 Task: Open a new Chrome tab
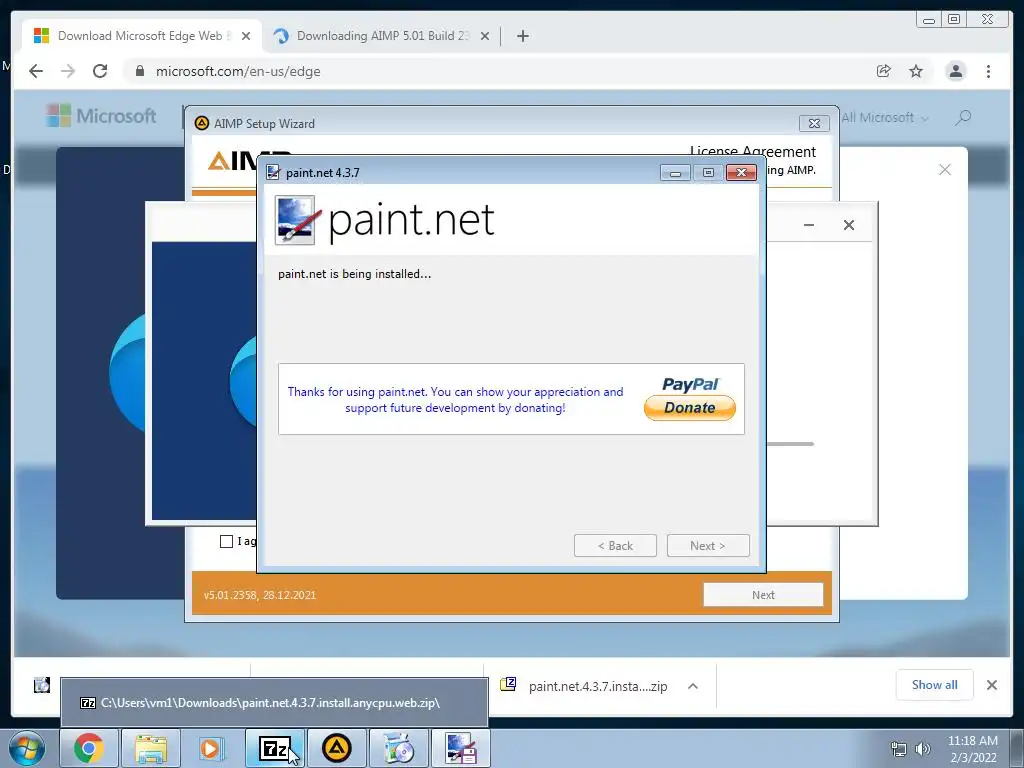pyautogui.click(x=522, y=36)
